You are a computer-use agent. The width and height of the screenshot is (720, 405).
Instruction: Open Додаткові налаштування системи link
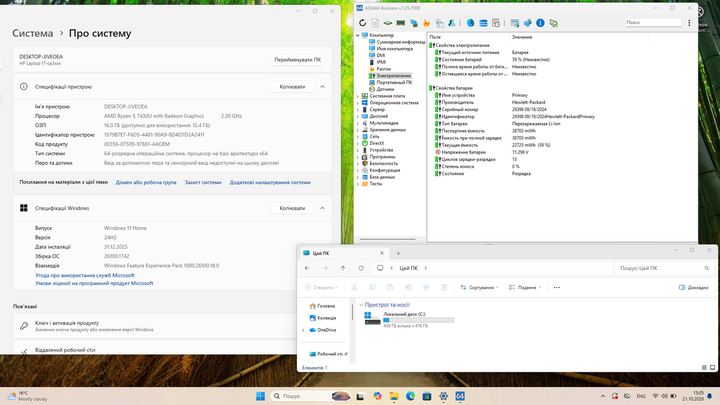click(270, 182)
